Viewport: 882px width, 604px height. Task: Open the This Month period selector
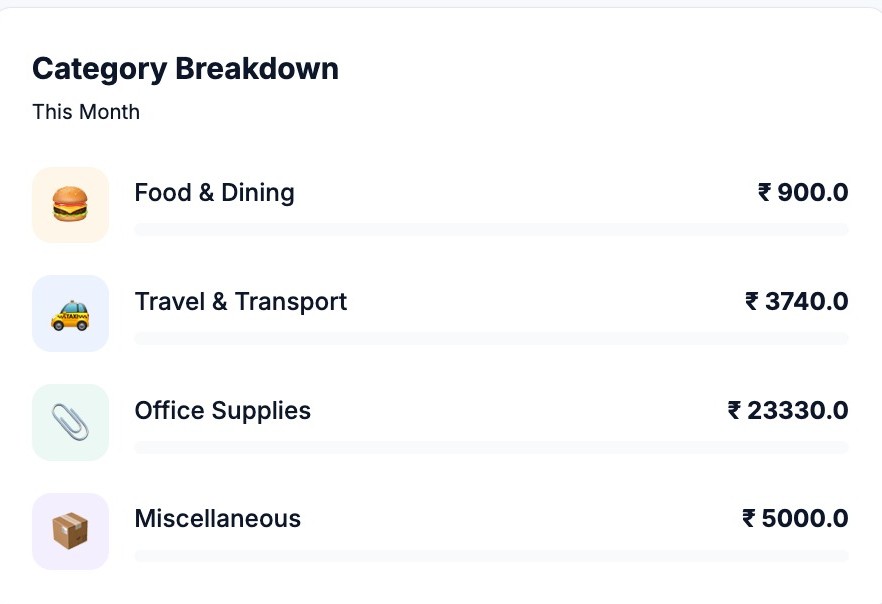coord(86,112)
